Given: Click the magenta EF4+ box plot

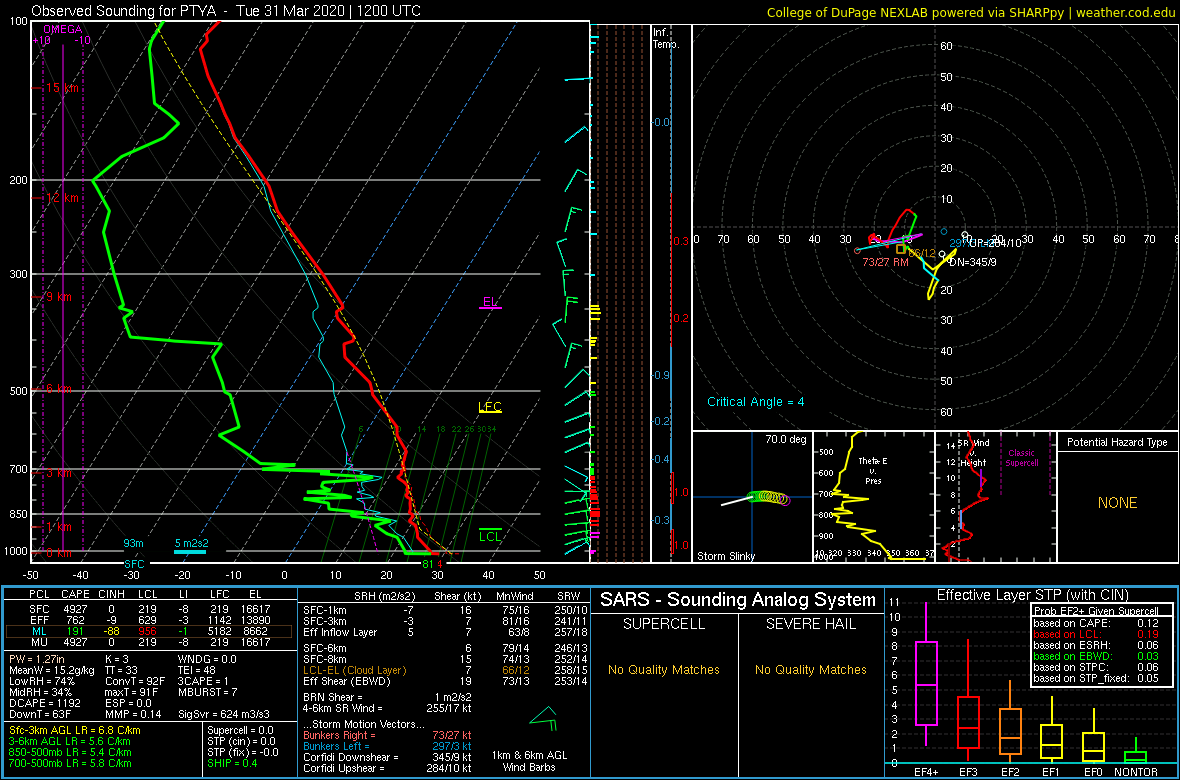Looking at the screenshot, I should (x=925, y=684).
